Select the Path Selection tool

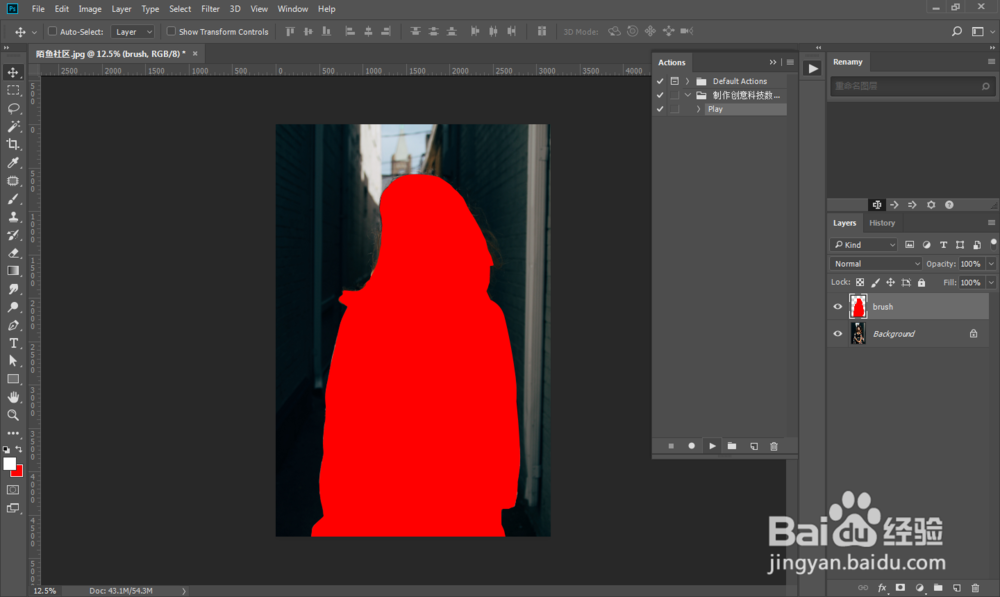(13, 361)
